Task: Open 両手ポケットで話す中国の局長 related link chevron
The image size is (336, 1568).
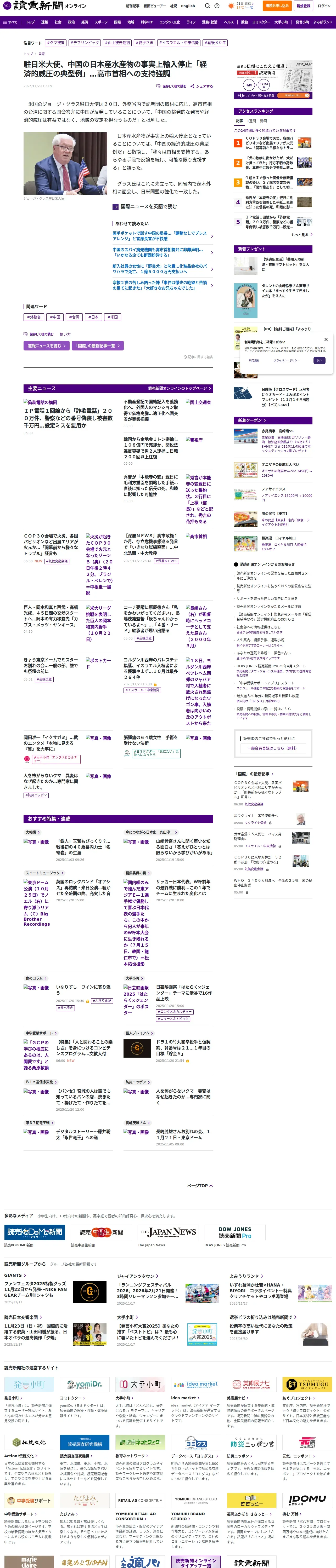Action: click(212, 236)
